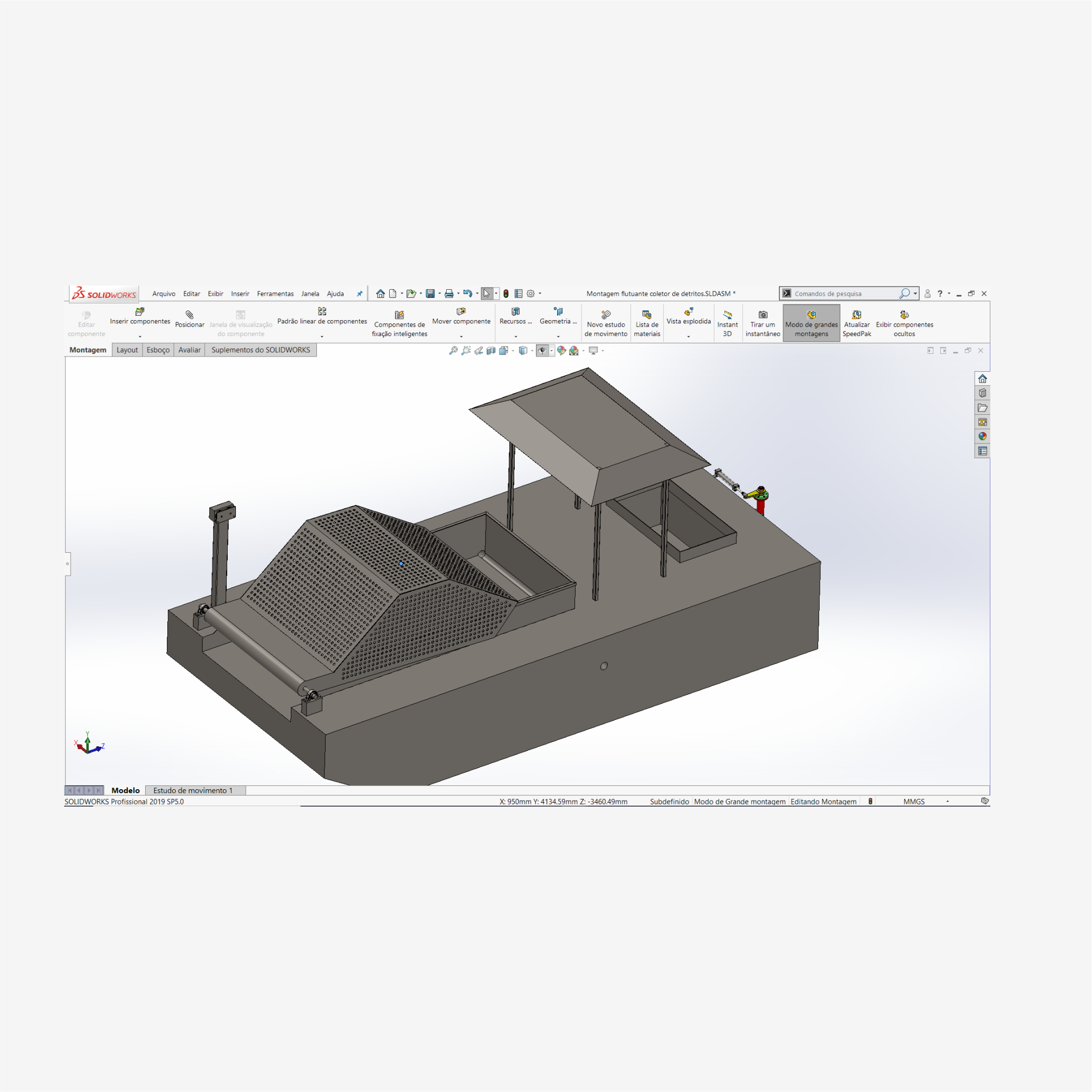
Task: Click View Orientation cube icon
Action: click(504, 351)
